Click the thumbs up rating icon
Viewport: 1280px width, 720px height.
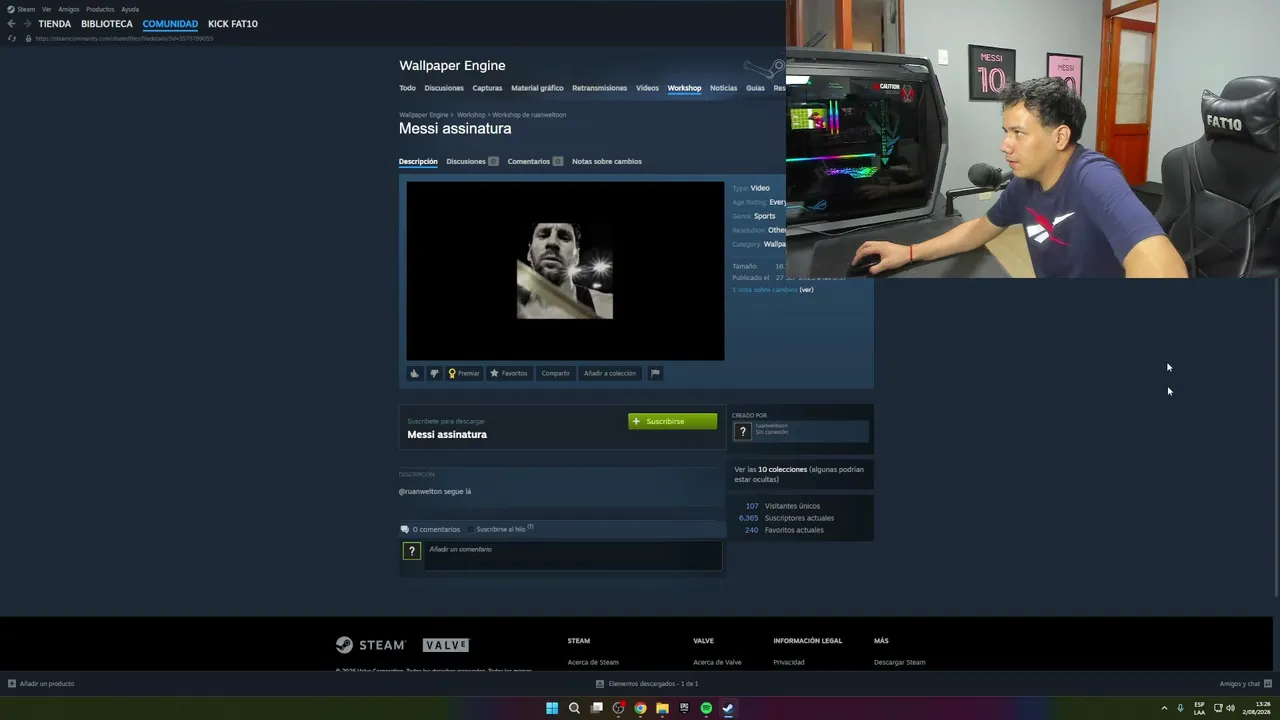415,373
